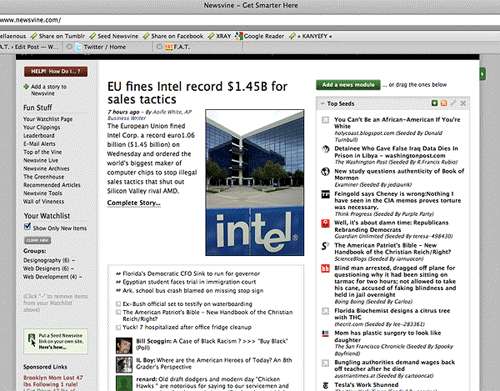The image size is (500, 391).
Task: Open the Designography group link
Action: pyautogui.click(x=46, y=260)
